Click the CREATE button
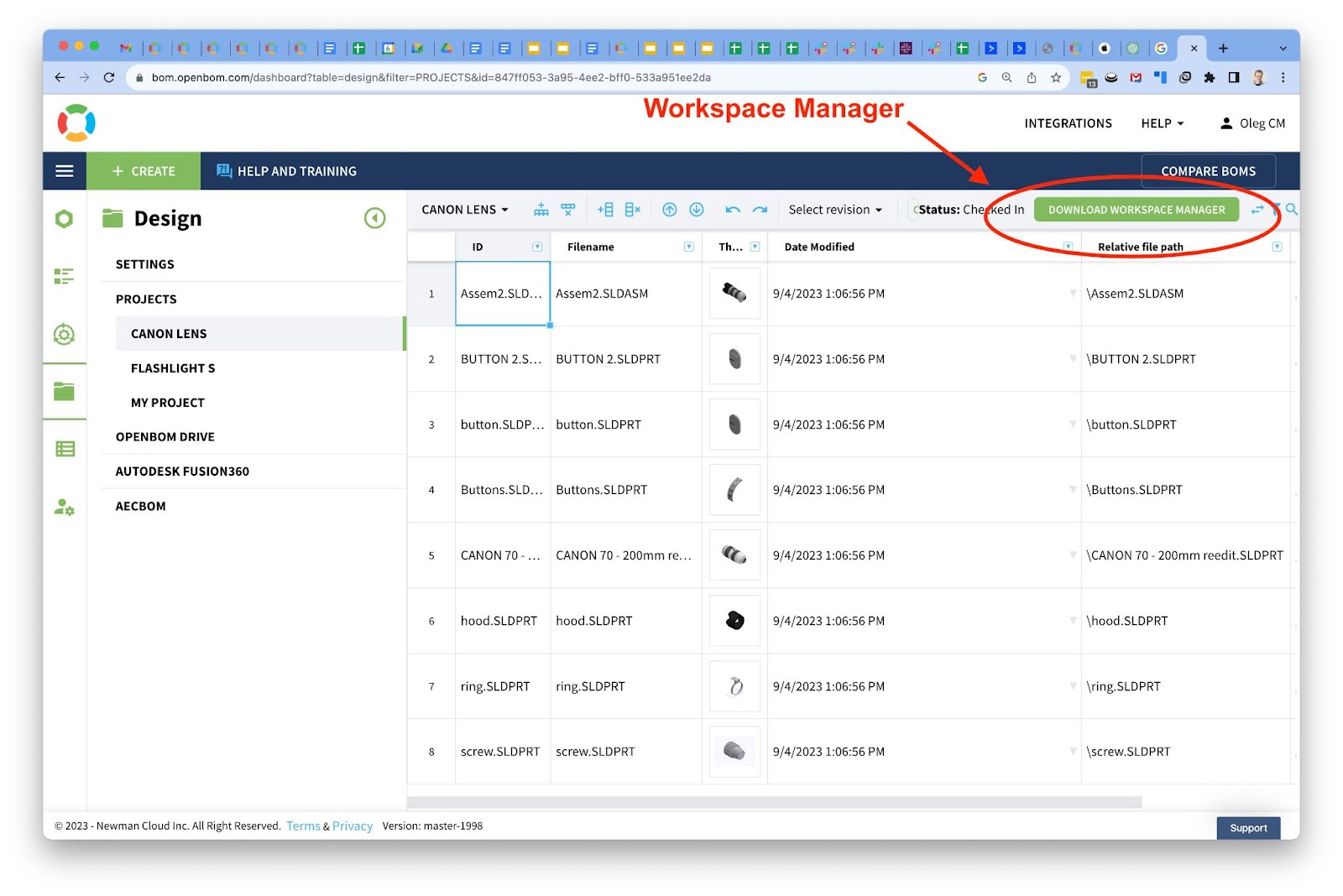Screen dimensions: 1343x896 click(144, 171)
